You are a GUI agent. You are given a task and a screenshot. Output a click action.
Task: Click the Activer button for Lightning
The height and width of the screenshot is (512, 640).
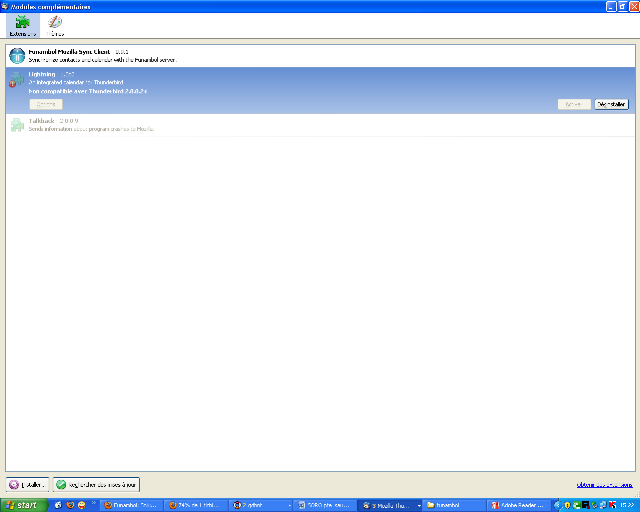(x=574, y=104)
